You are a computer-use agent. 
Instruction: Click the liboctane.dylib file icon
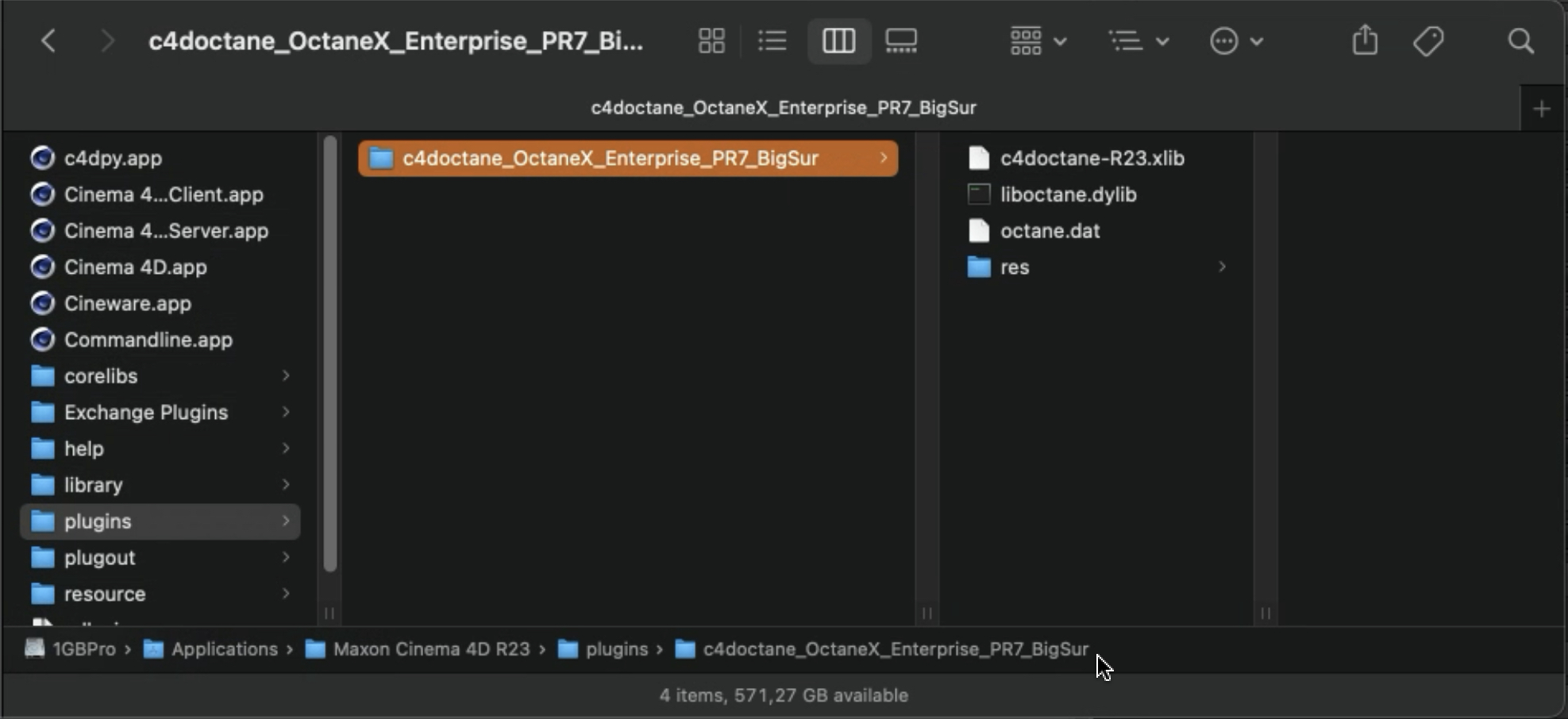[x=979, y=194]
